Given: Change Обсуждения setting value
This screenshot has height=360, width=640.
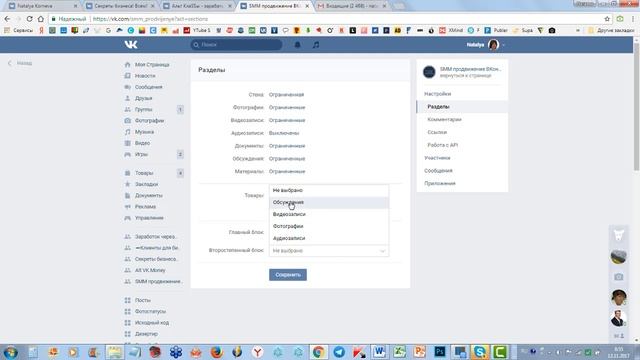Looking at the screenshot, I should tap(287, 159).
